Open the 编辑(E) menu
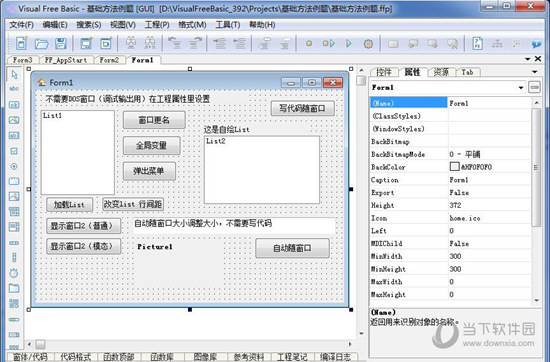Viewport: 550px width, 362px height. click(x=55, y=25)
